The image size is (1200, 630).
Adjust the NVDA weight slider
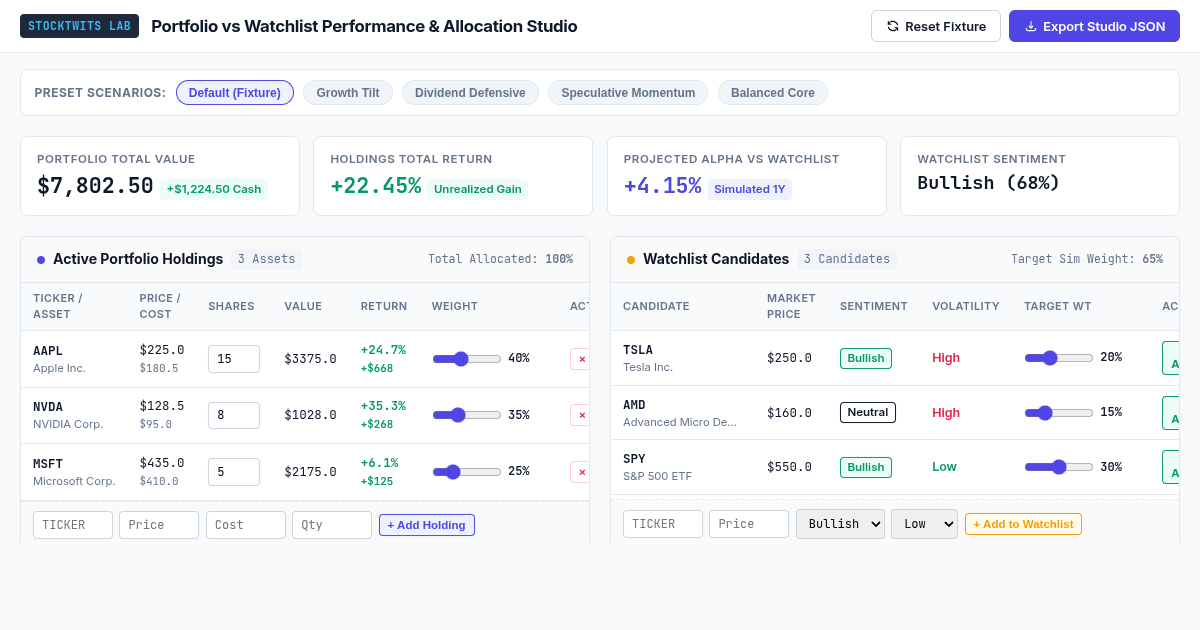click(x=467, y=415)
